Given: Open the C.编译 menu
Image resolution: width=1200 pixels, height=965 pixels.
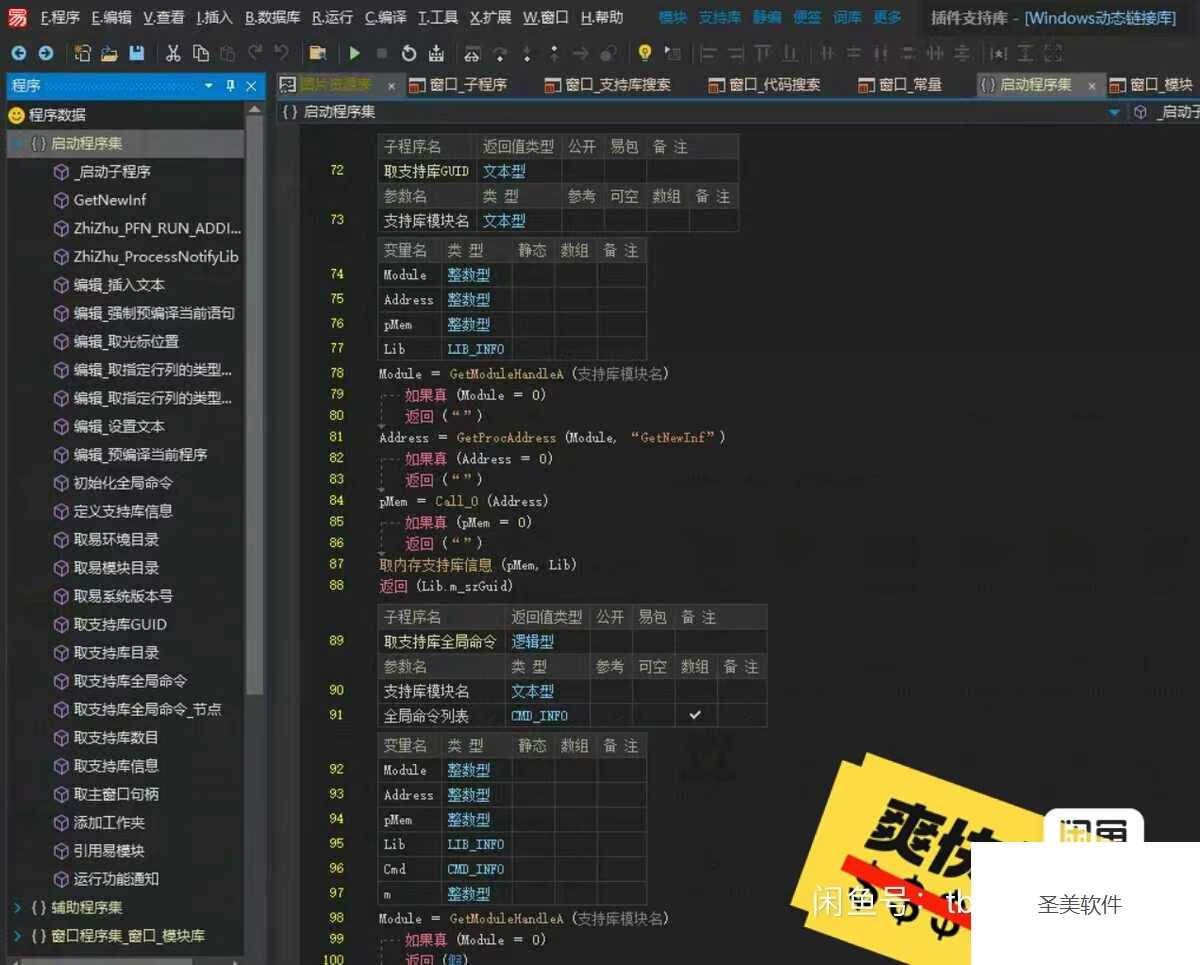Looking at the screenshot, I should point(386,17).
